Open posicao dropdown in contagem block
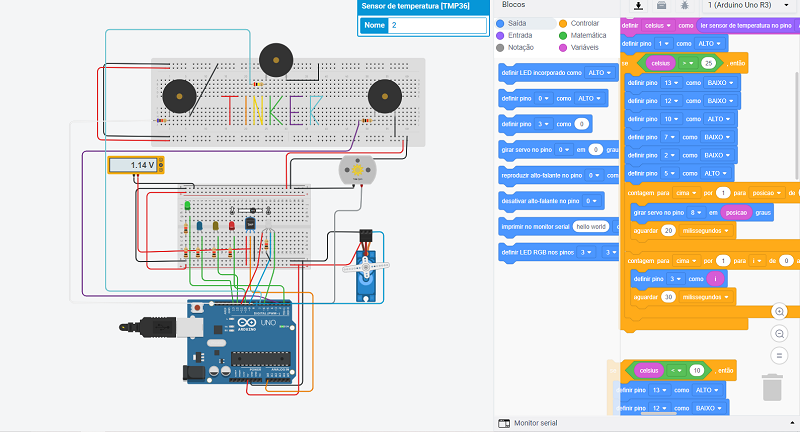The height and width of the screenshot is (432, 800). tap(767, 193)
